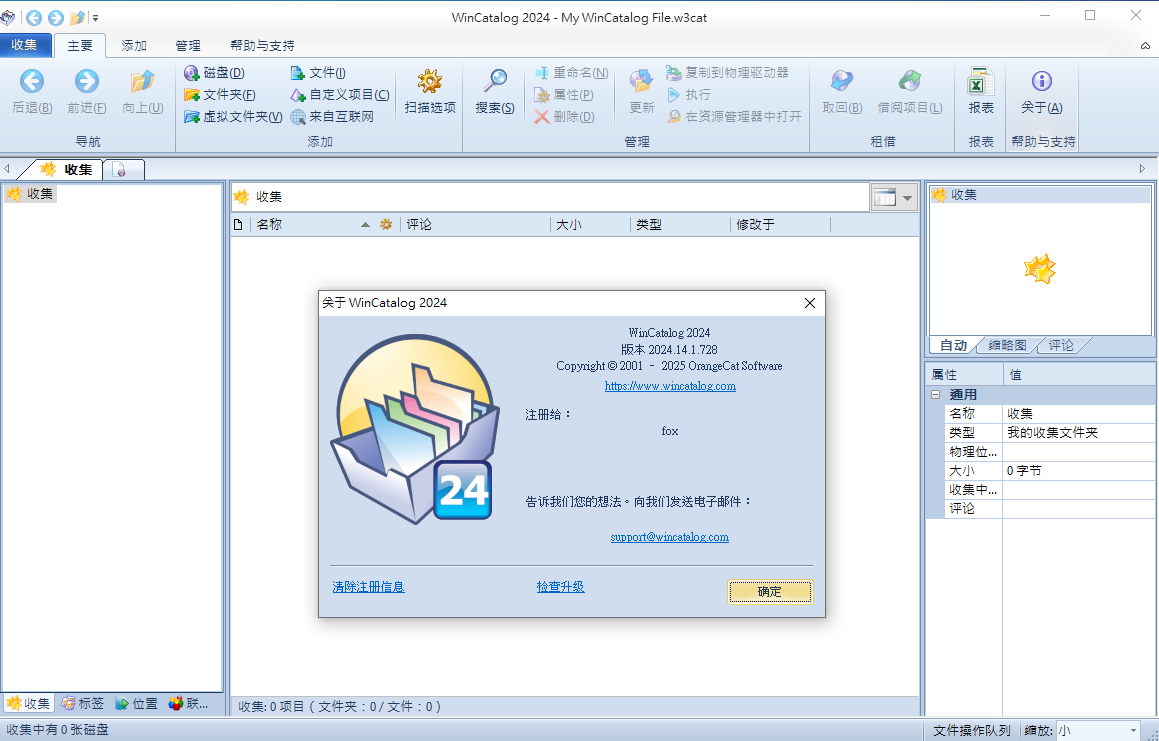Switch to the 主要 ribbon tab
1159x741 pixels.
[x=80, y=46]
